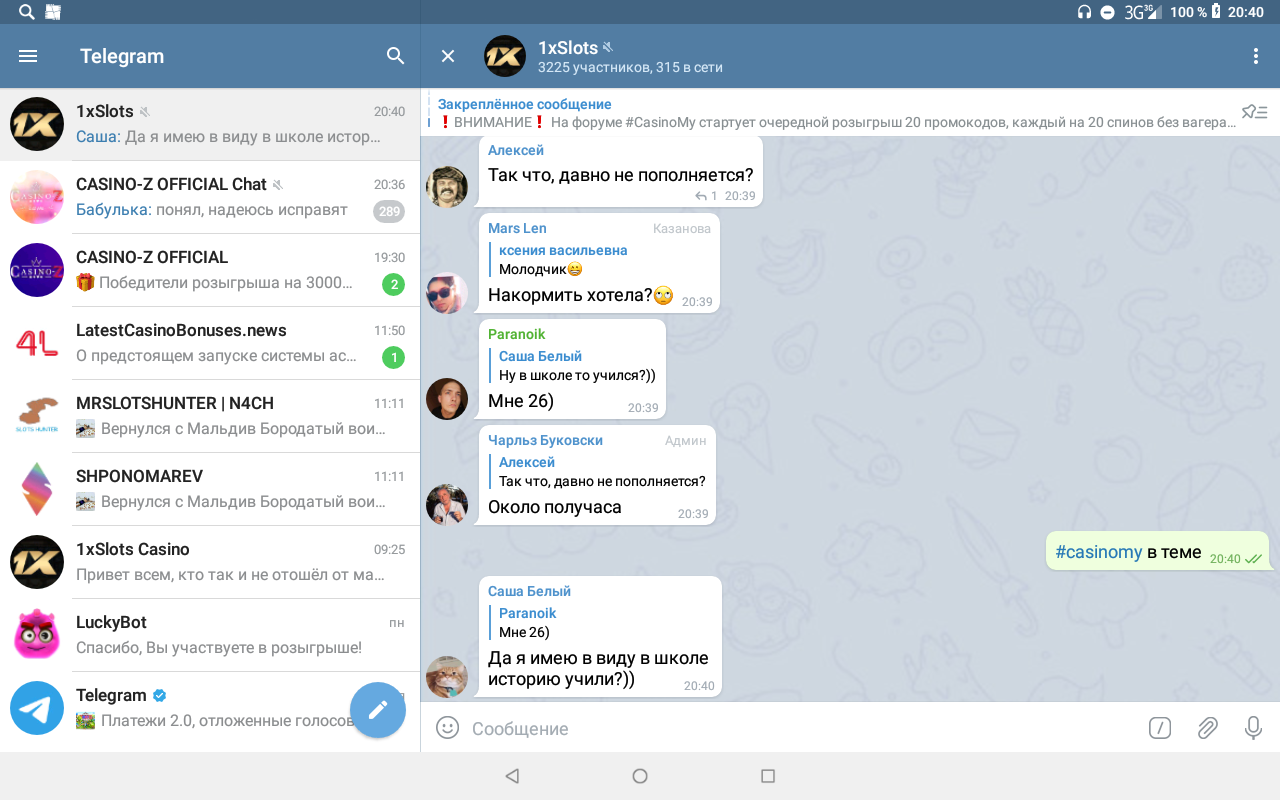Screen dimensions: 1280x800
Task: Open LatestCasinoBonuses.news channel
Action: (x=210, y=343)
